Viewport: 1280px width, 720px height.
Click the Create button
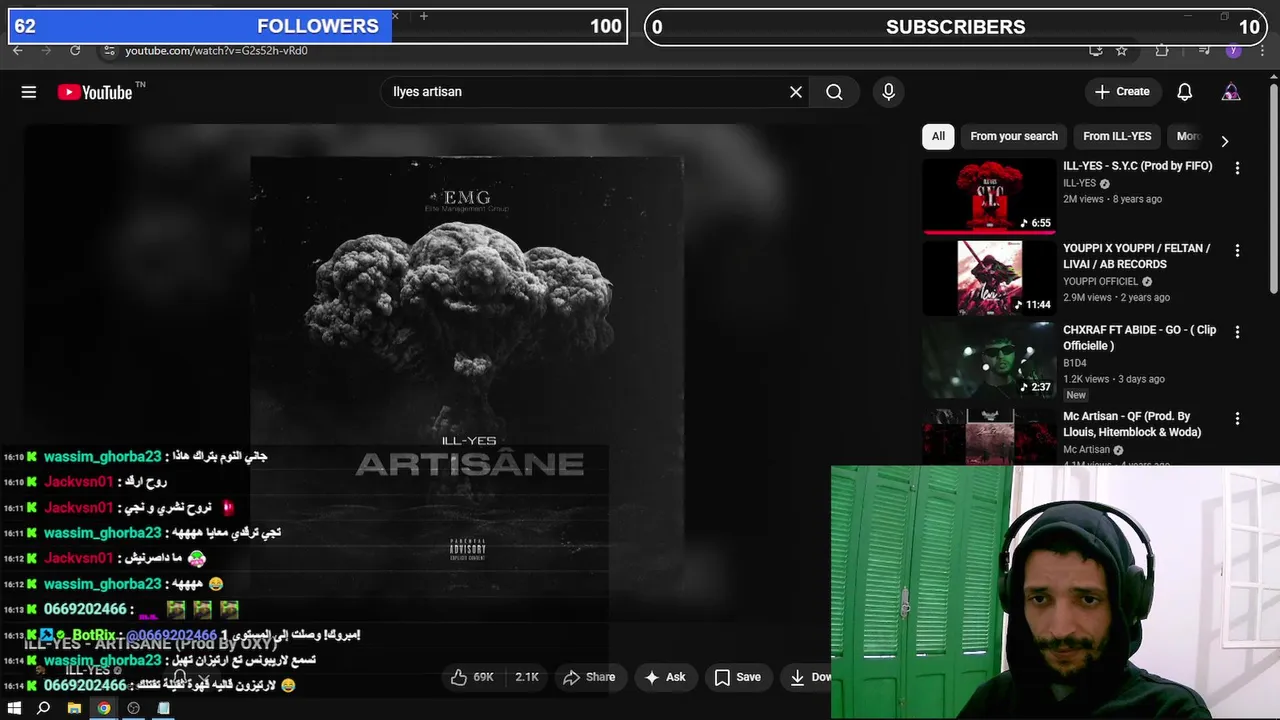coord(1122,92)
